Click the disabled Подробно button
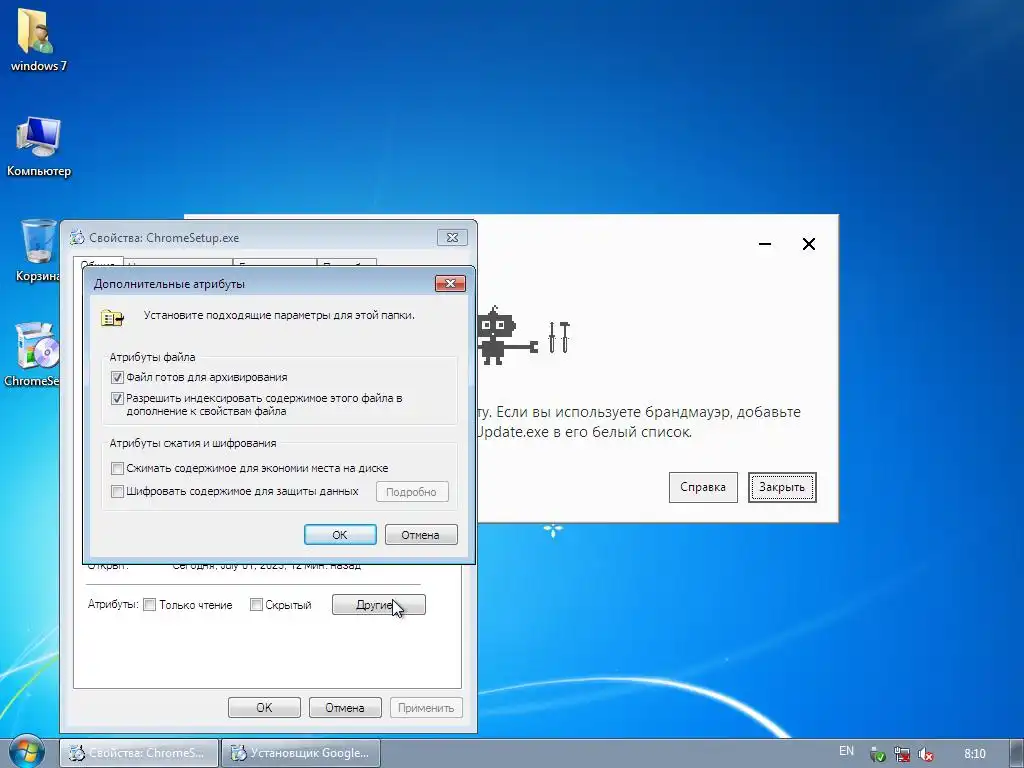Screen dimensions: 1024x768 412,492
